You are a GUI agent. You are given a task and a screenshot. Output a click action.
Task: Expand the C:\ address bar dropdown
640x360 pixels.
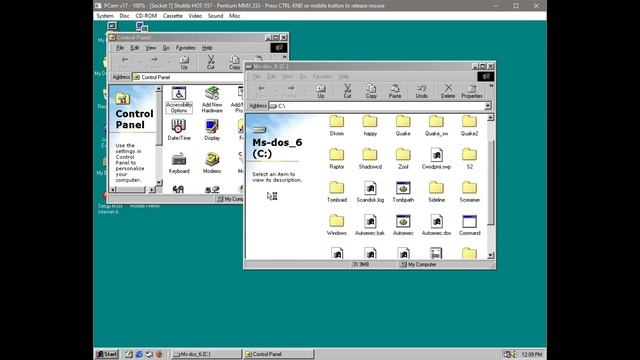coord(488,106)
